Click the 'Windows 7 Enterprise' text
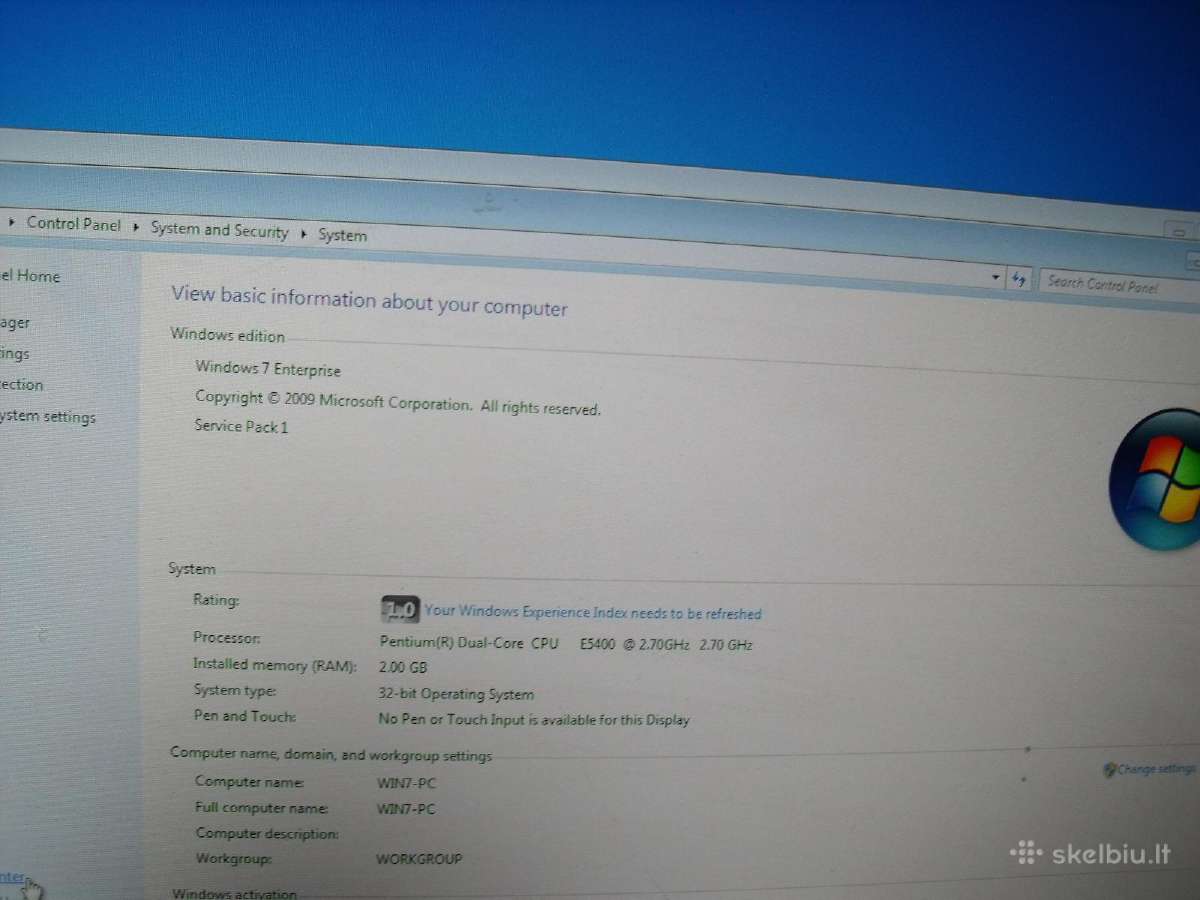This screenshot has height=900, width=1200. [x=268, y=368]
